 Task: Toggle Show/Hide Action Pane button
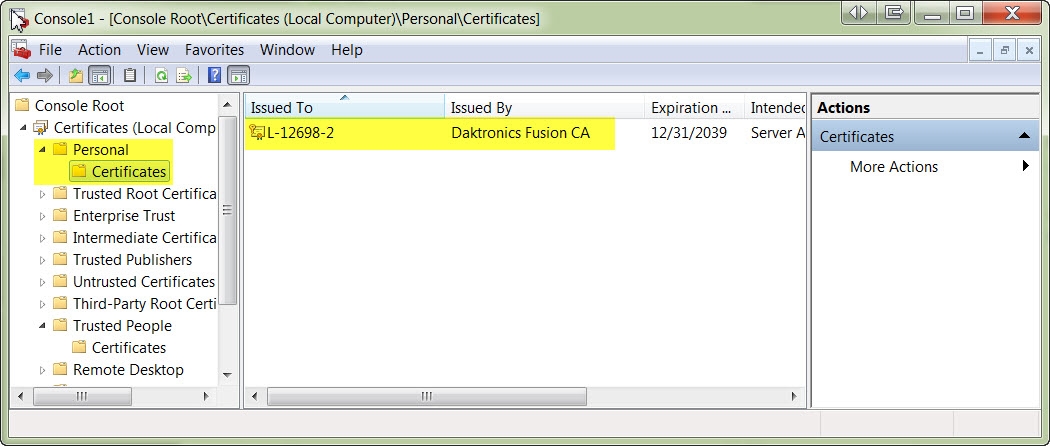[x=238, y=75]
